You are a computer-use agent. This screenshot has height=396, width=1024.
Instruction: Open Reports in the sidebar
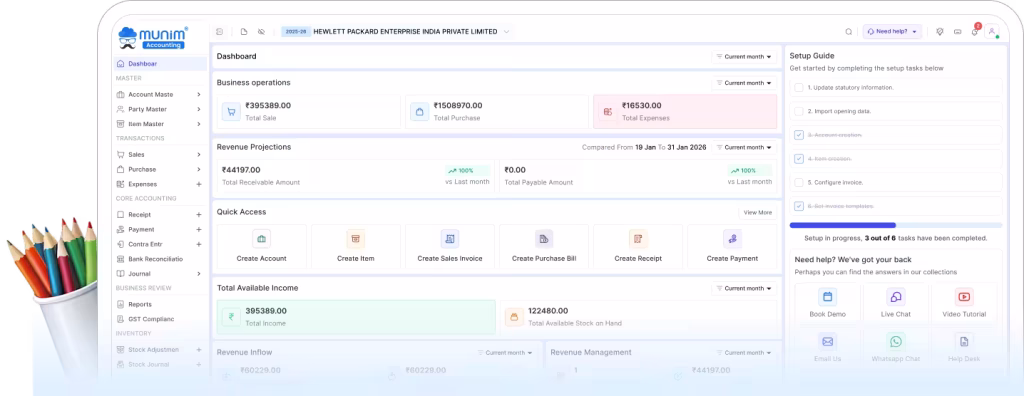160,304
